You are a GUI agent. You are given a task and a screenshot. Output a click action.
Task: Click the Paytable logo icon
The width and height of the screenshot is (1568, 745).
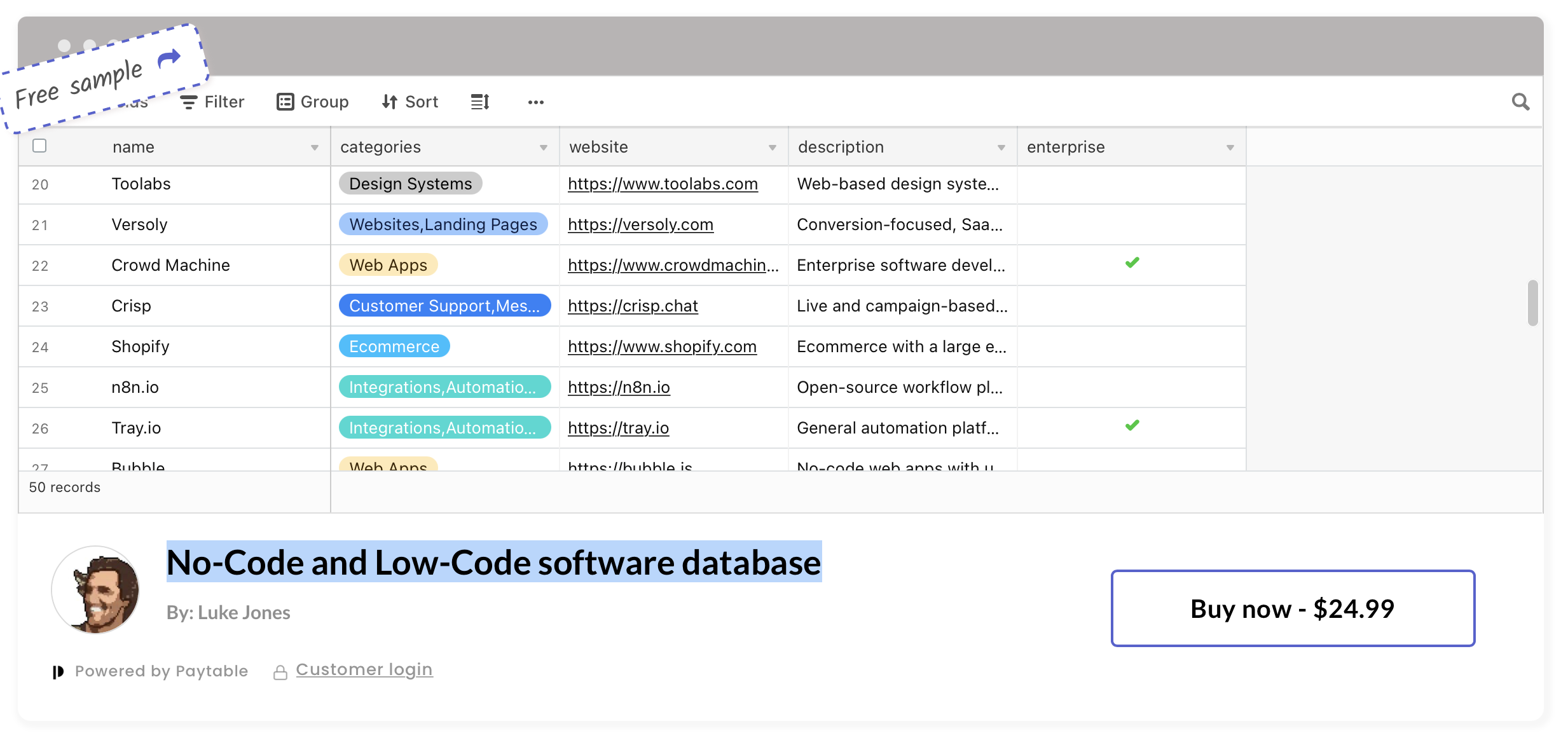pyautogui.click(x=58, y=671)
